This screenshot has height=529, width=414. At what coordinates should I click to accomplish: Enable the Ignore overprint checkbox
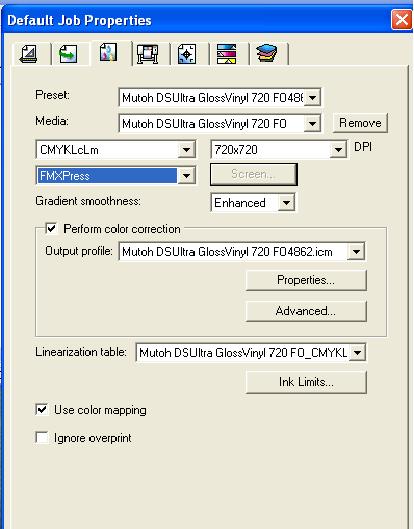[x=42, y=438]
